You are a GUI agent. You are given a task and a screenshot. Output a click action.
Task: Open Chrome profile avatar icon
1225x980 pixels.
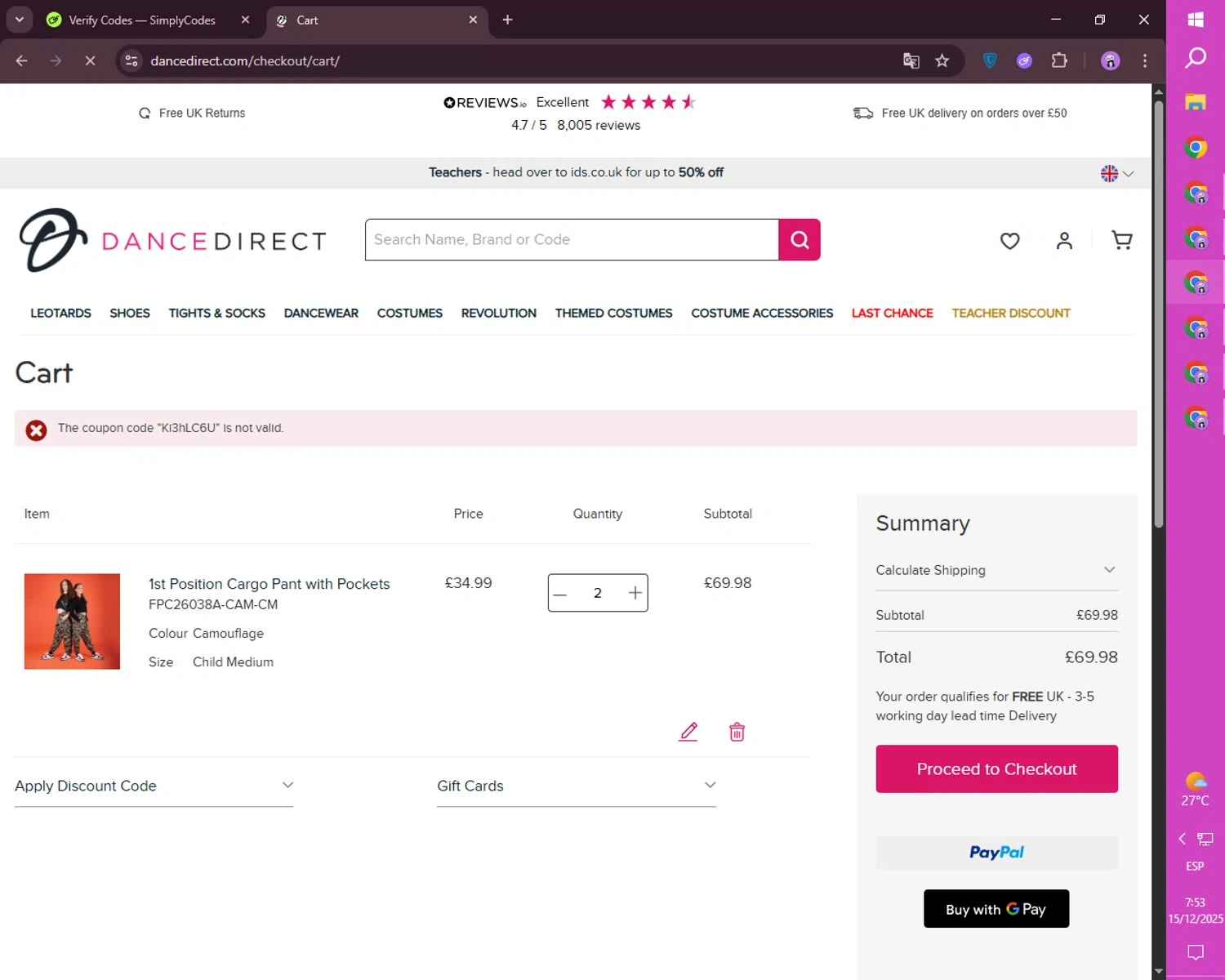point(1110,60)
